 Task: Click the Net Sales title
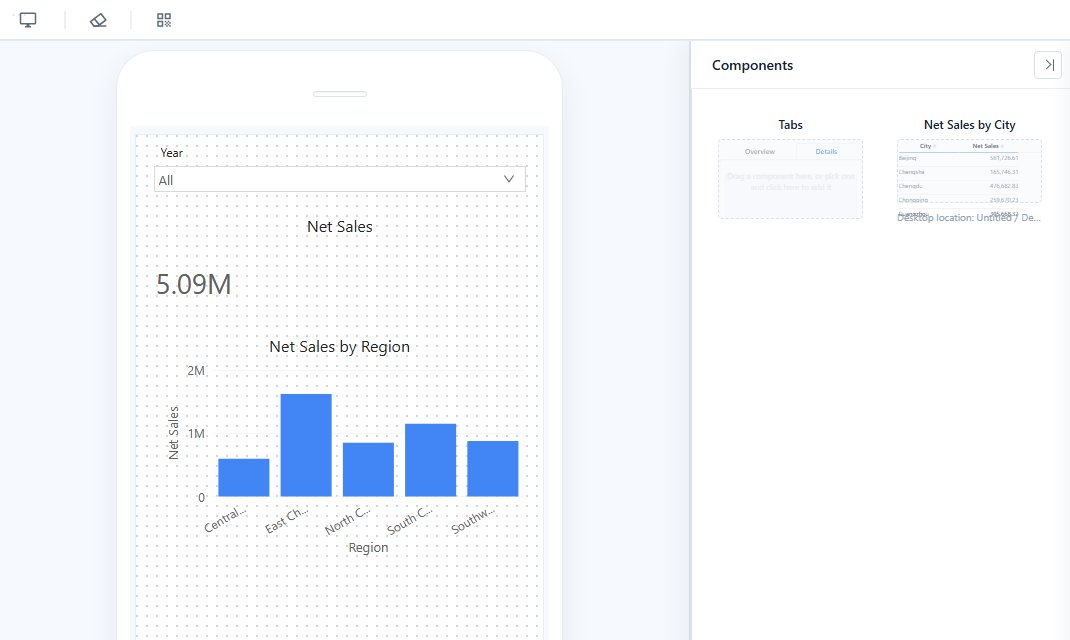pos(340,227)
